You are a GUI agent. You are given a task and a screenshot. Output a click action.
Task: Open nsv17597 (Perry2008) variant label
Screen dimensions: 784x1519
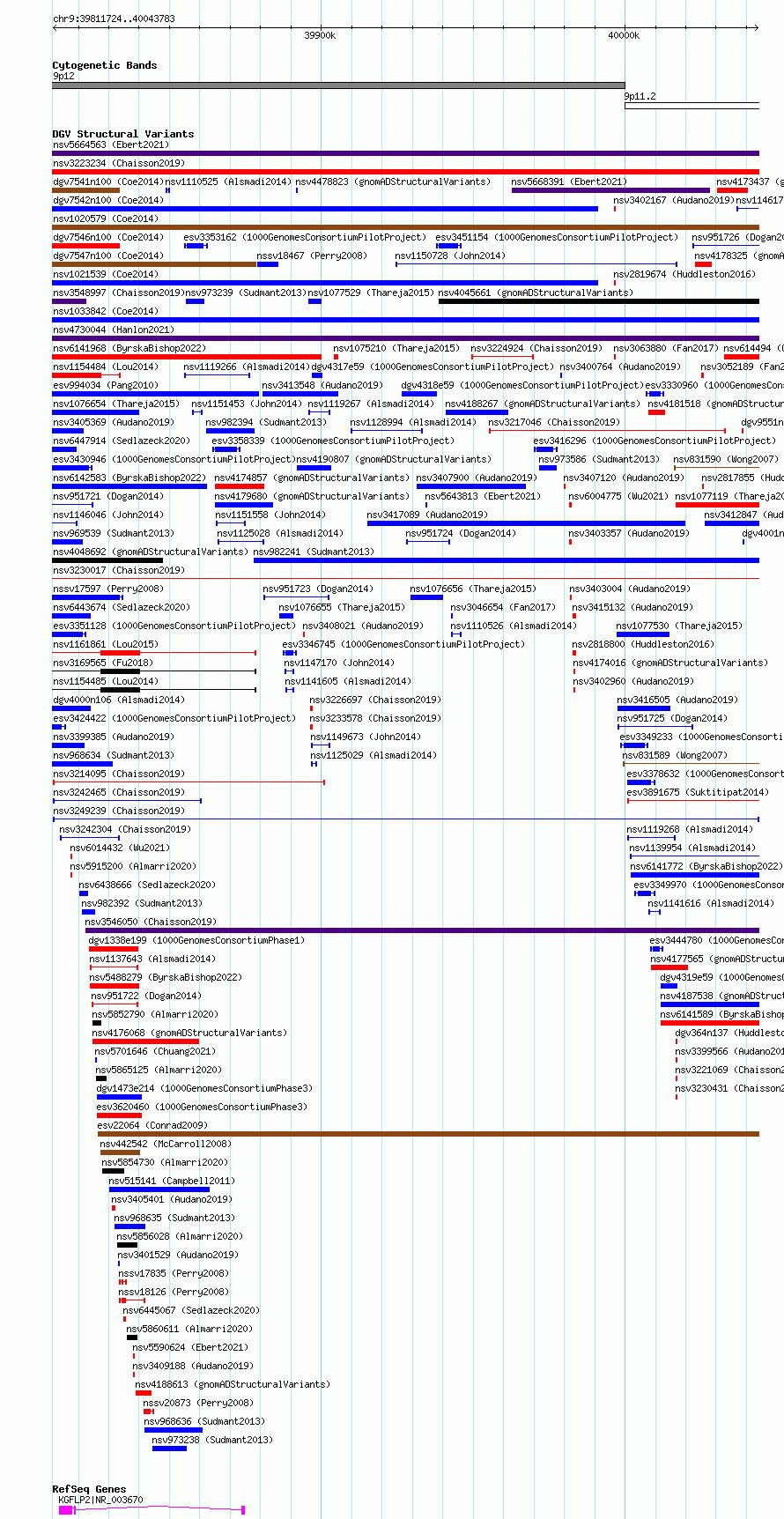108,589
